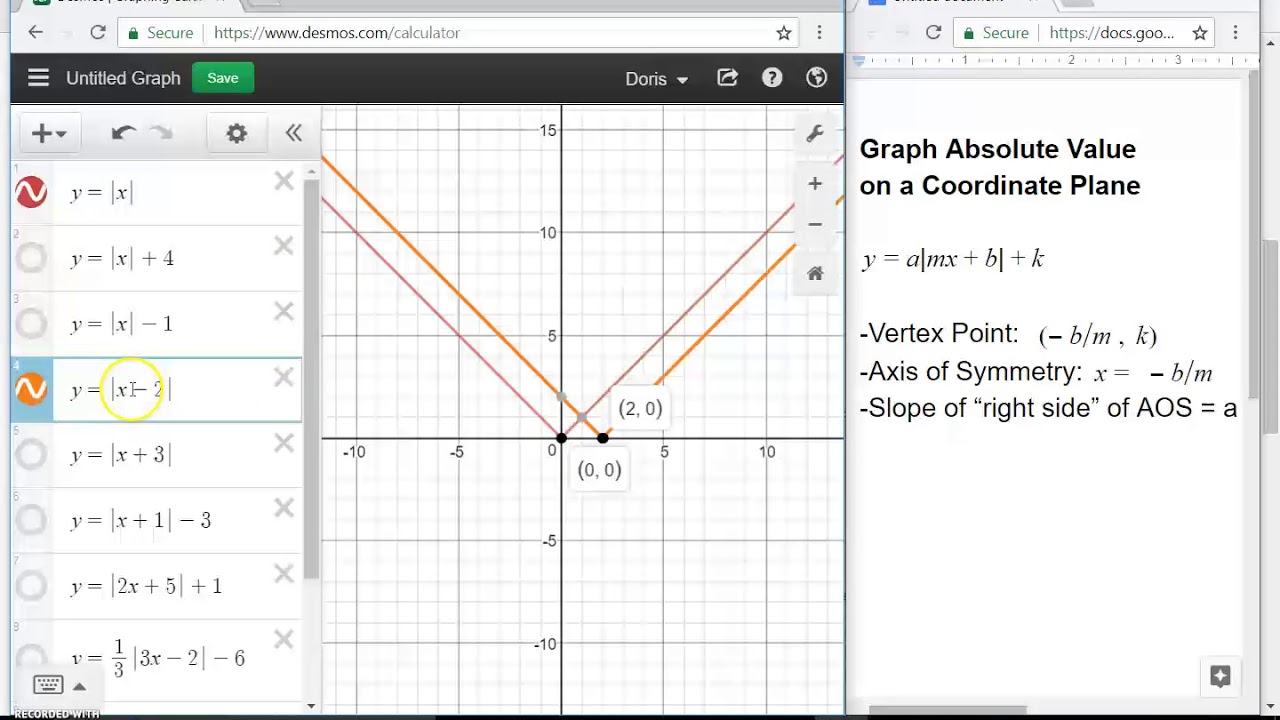This screenshot has height=720, width=1280.
Task: Click the Google Docs URL address bar
Action: (1085, 33)
